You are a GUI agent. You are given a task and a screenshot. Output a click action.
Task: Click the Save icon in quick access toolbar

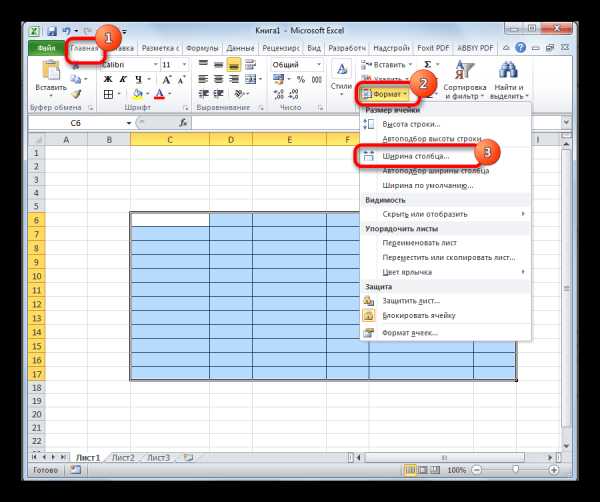pyautogui.click(x=52, y=31)
